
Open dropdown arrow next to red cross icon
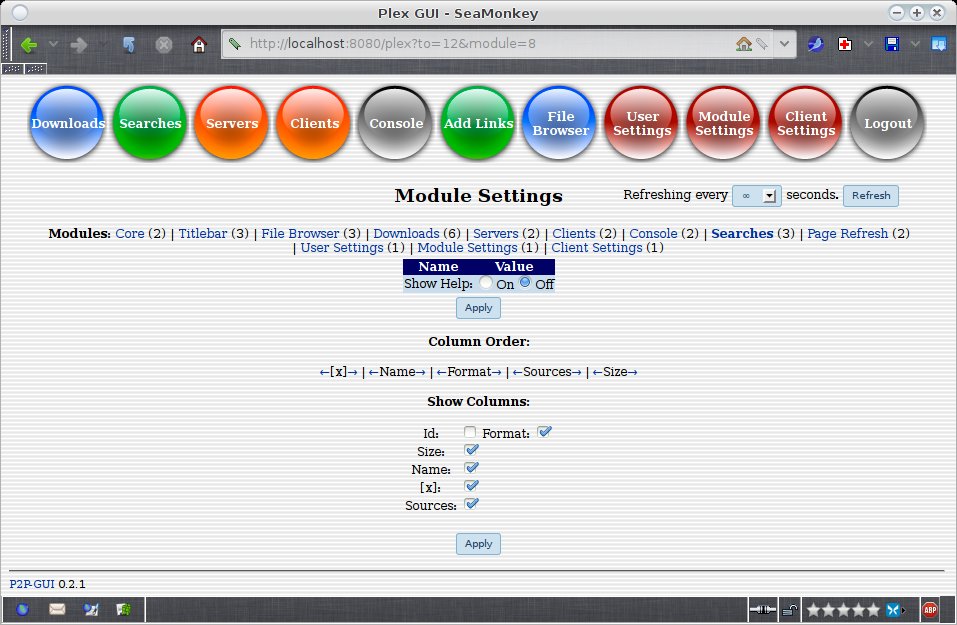(x=868, y=44)
